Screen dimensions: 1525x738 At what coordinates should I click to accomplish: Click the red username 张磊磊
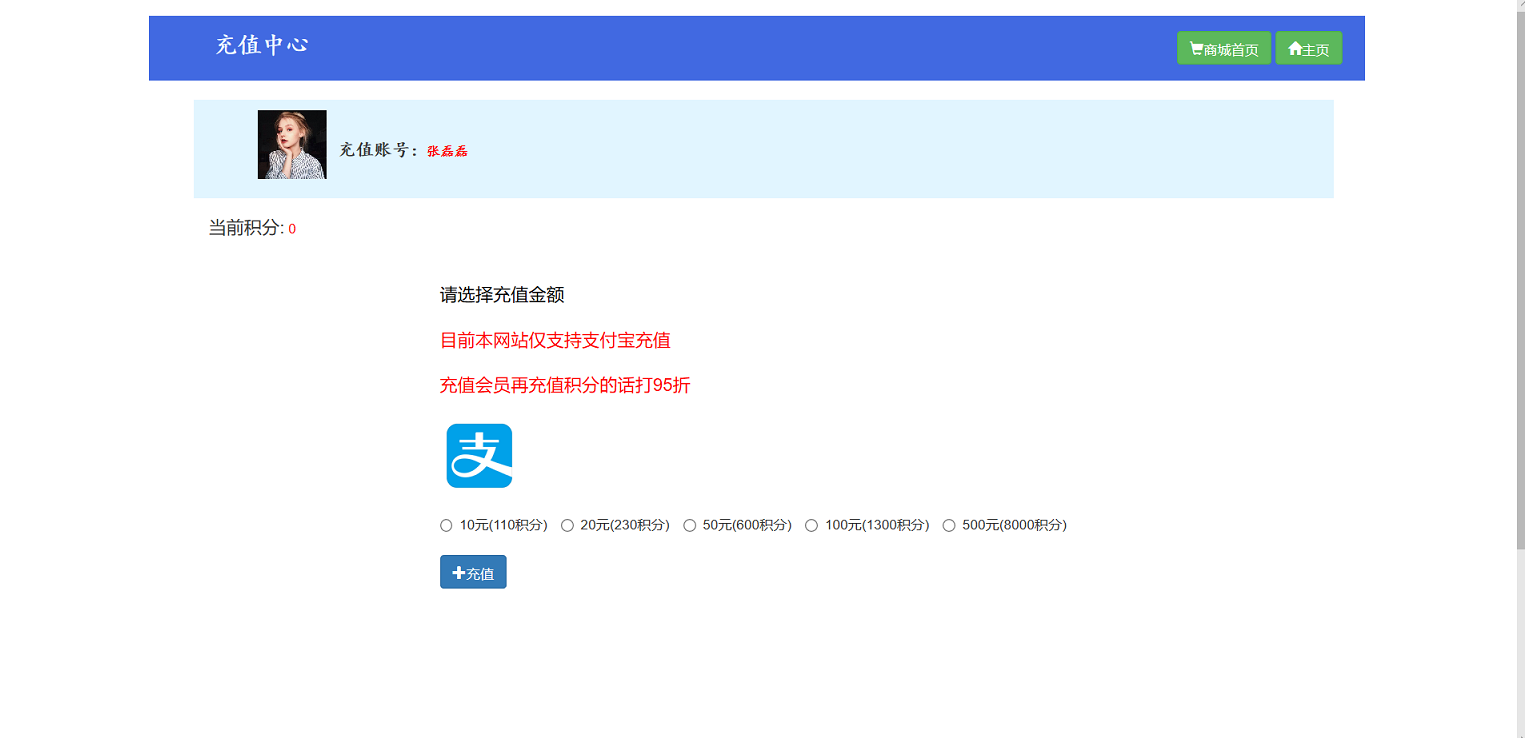coord(447,151)
